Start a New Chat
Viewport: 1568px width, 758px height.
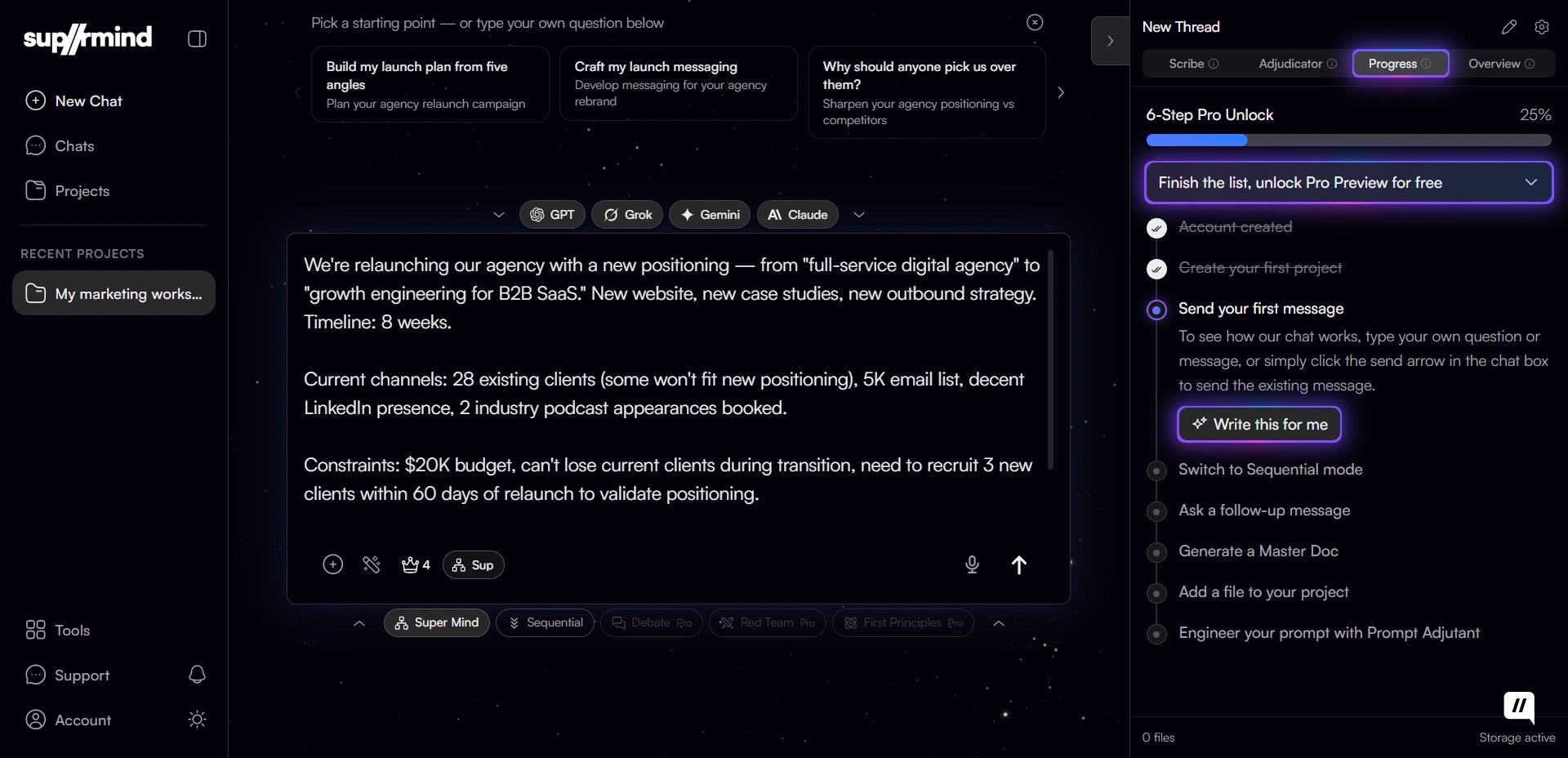(x=73, y=100)
